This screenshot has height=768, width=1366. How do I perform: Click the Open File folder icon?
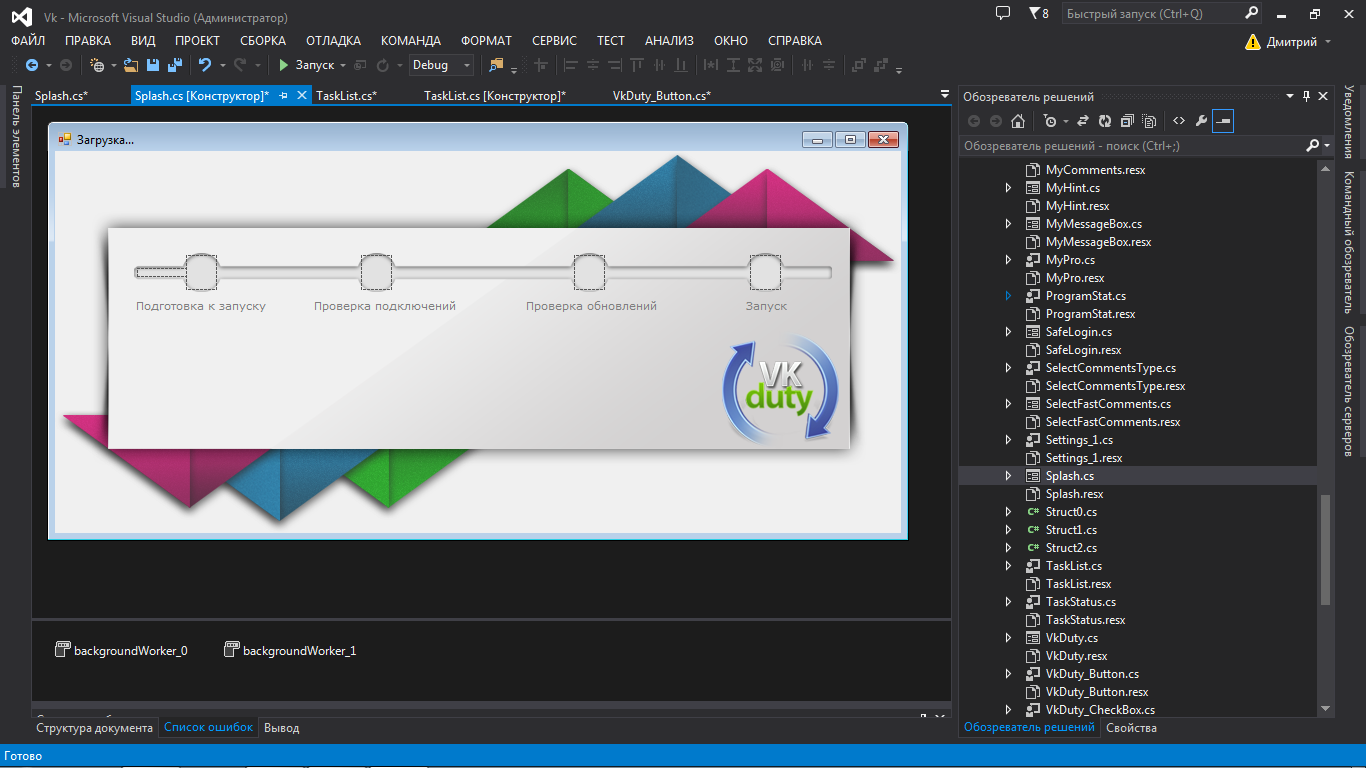click(x=131, y=65)
